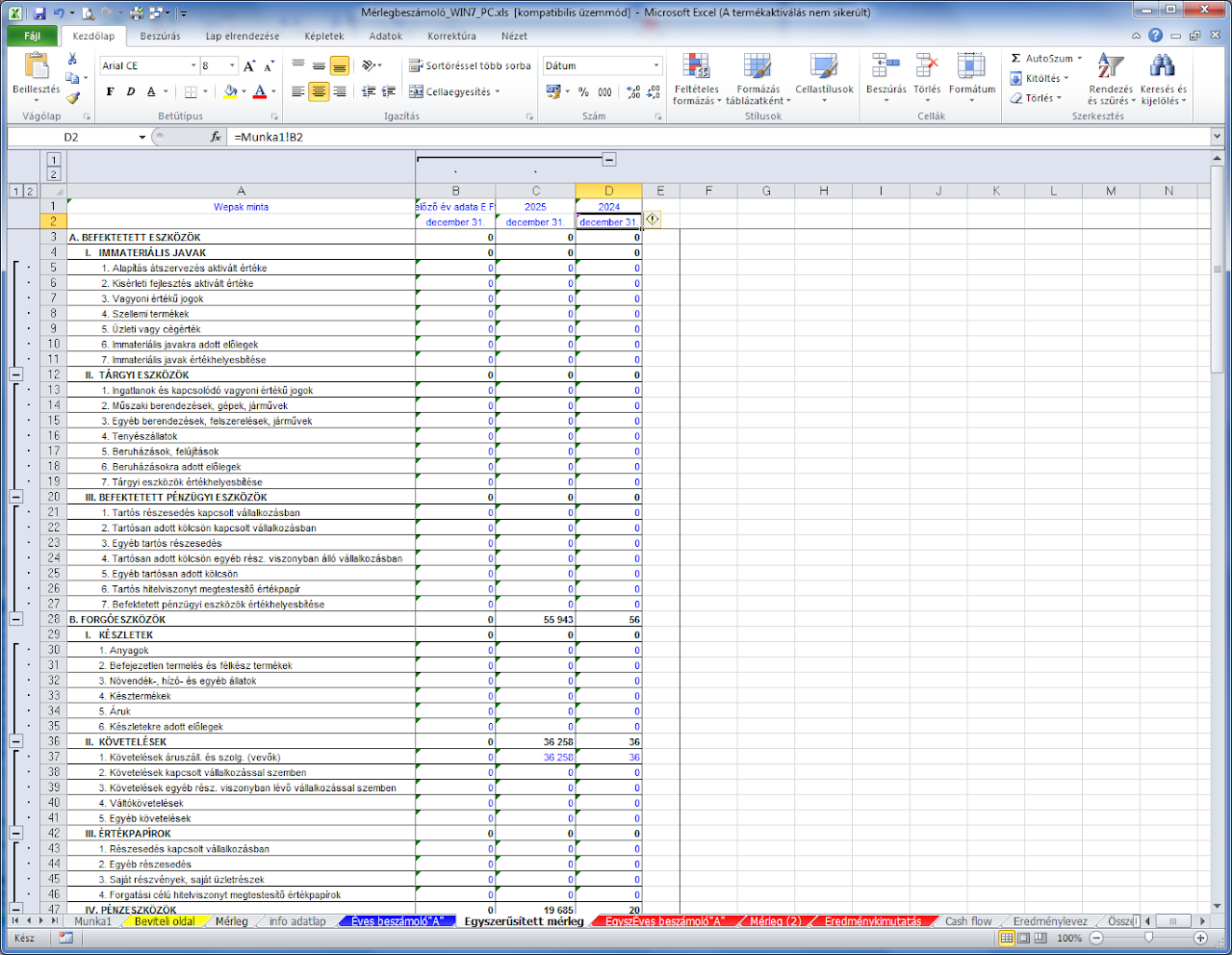Click the red font color A button
1232x955 pixels.
coord(259,91)
